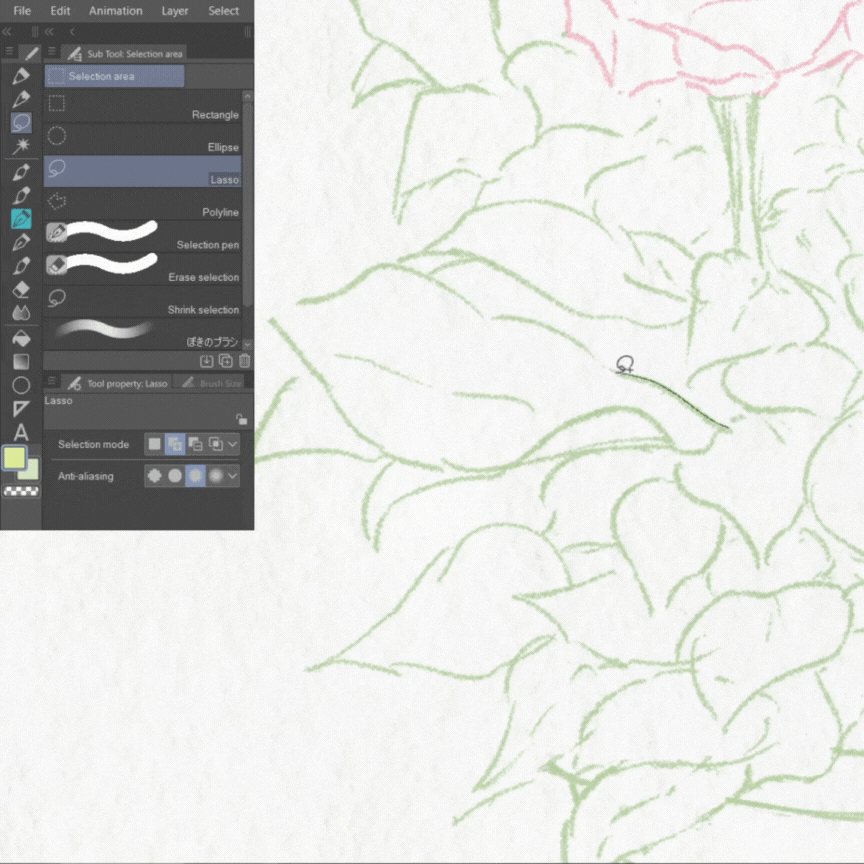Click the cyan-highlighted pen tool icon

point(21,219)
